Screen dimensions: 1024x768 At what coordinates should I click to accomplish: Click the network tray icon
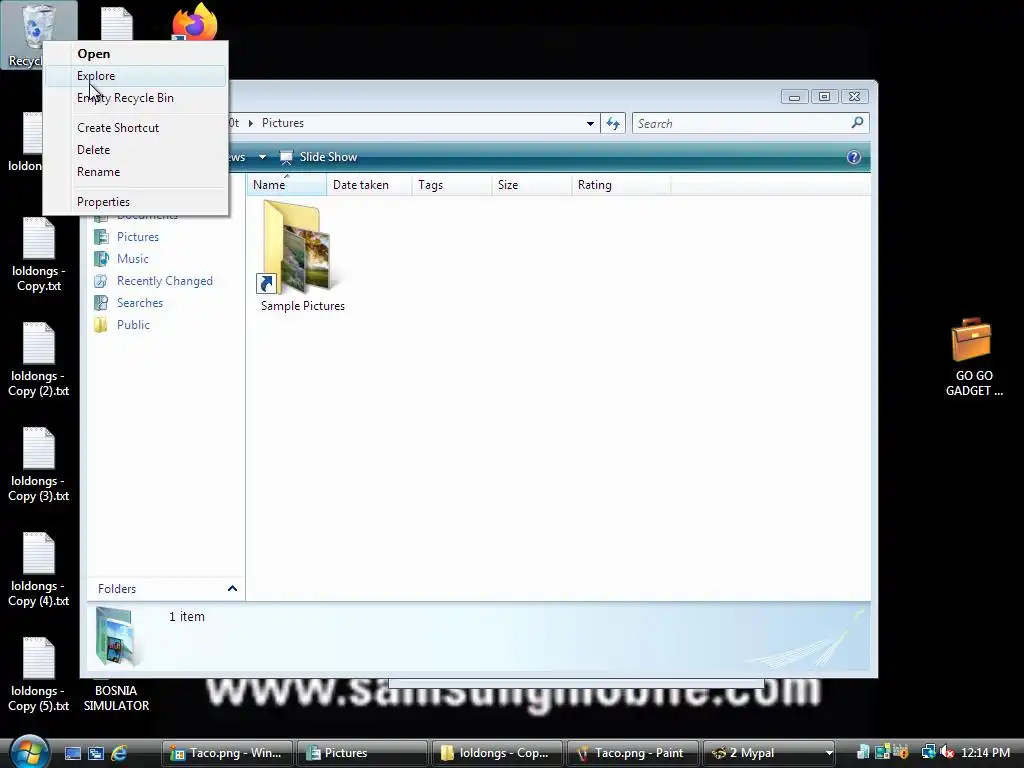[928, 752]
